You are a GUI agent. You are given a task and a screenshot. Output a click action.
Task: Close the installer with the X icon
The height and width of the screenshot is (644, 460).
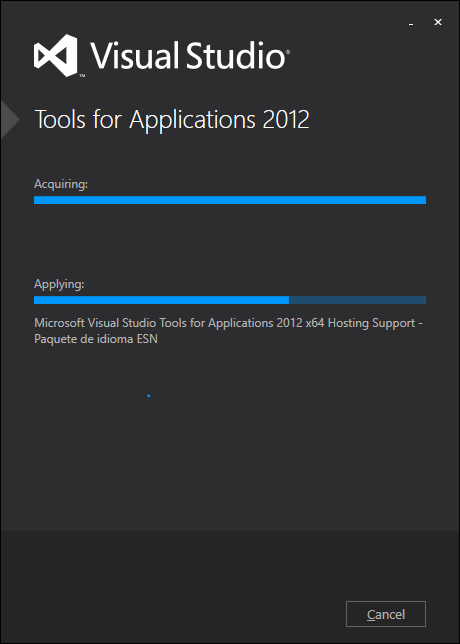(438, 22)
